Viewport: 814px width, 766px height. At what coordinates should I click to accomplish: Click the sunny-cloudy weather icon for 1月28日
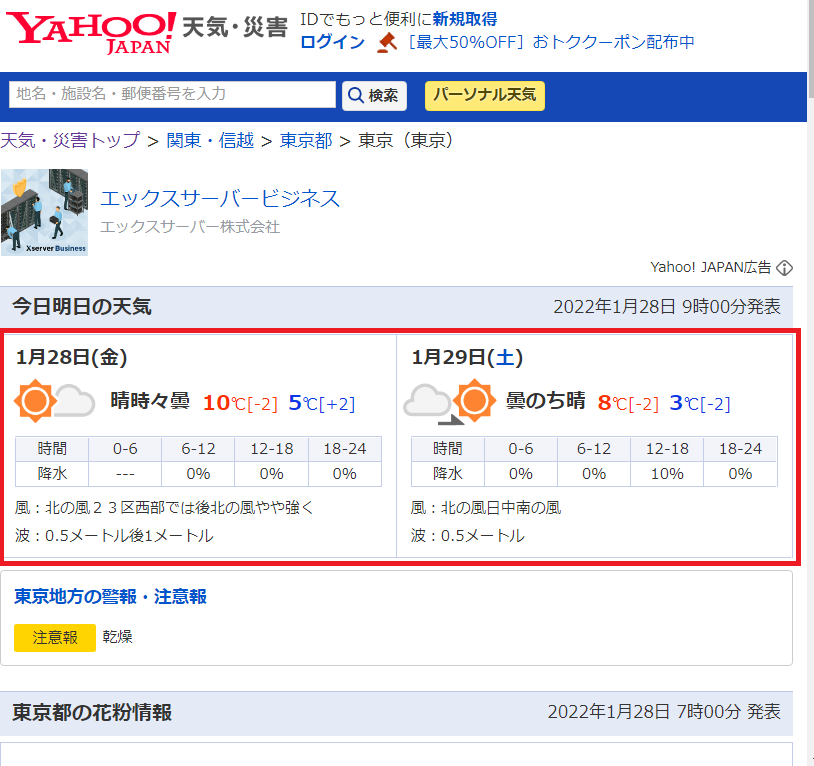point(55,400)
